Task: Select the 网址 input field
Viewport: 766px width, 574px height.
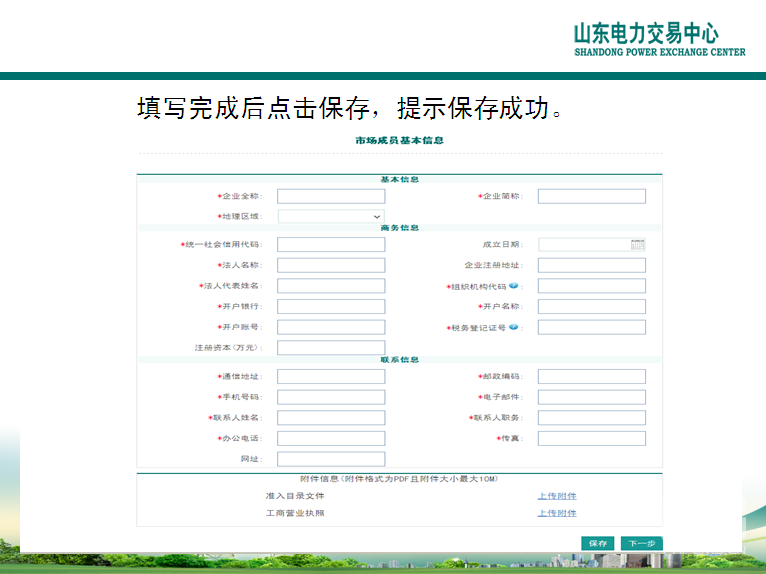Action: tap(331, 459)
